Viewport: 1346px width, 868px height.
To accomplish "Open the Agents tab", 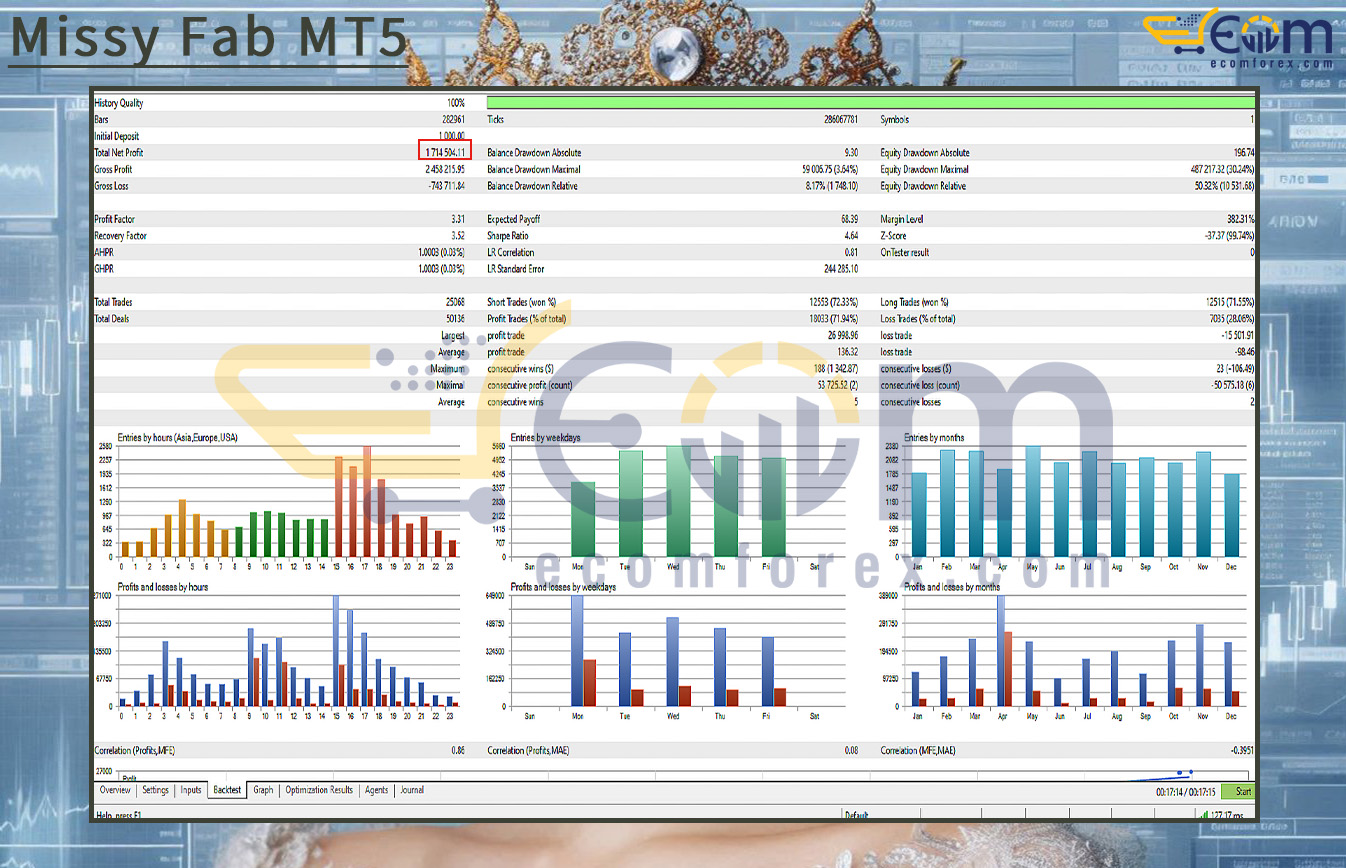I will click(x=376, y=790).
